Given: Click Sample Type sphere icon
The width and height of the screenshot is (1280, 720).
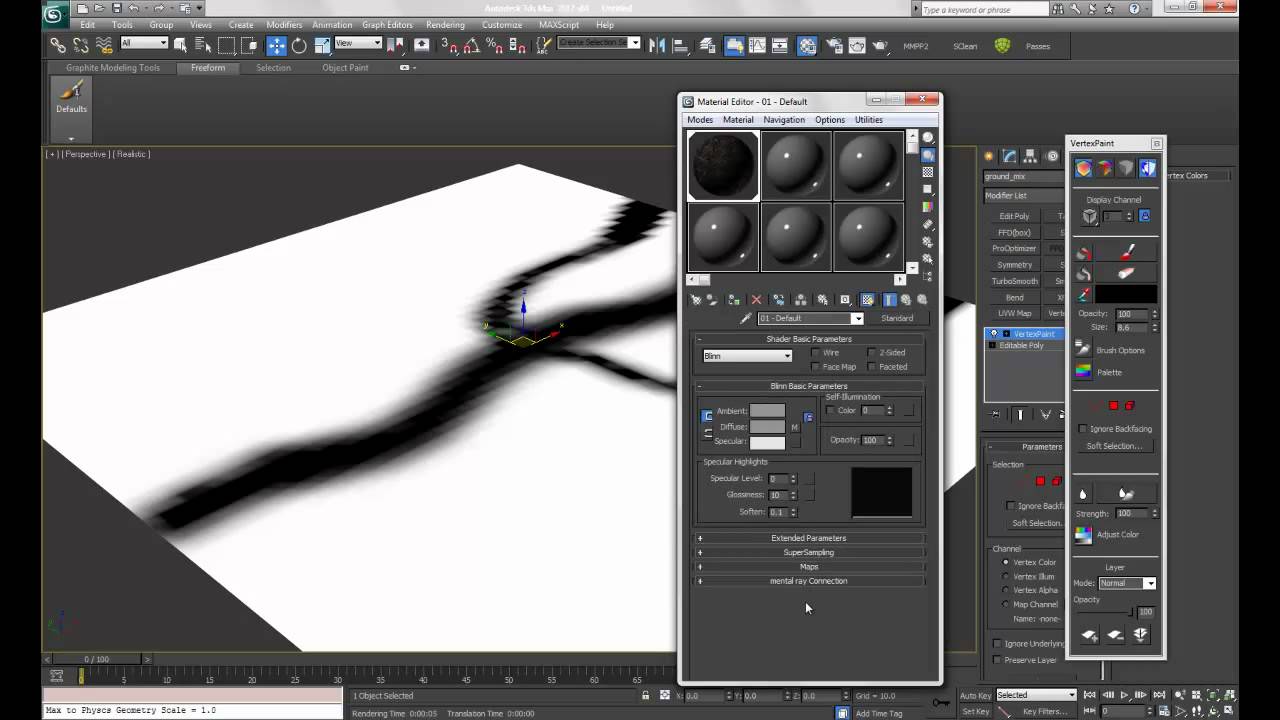Looking at the screenshot, I should (x=928, y=137).
